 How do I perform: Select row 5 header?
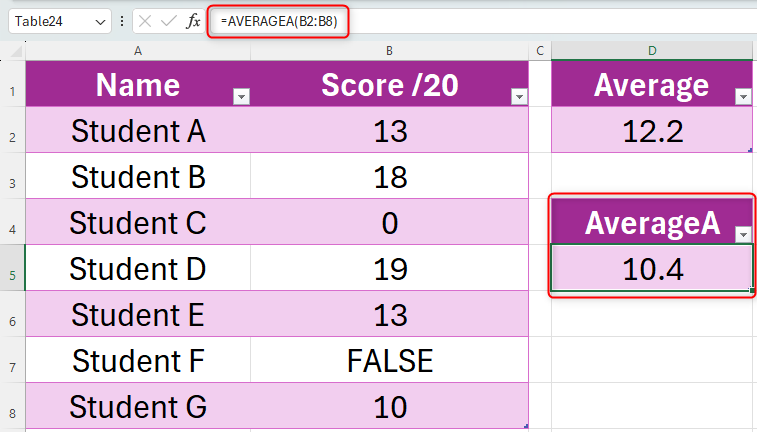pos(13,267)
